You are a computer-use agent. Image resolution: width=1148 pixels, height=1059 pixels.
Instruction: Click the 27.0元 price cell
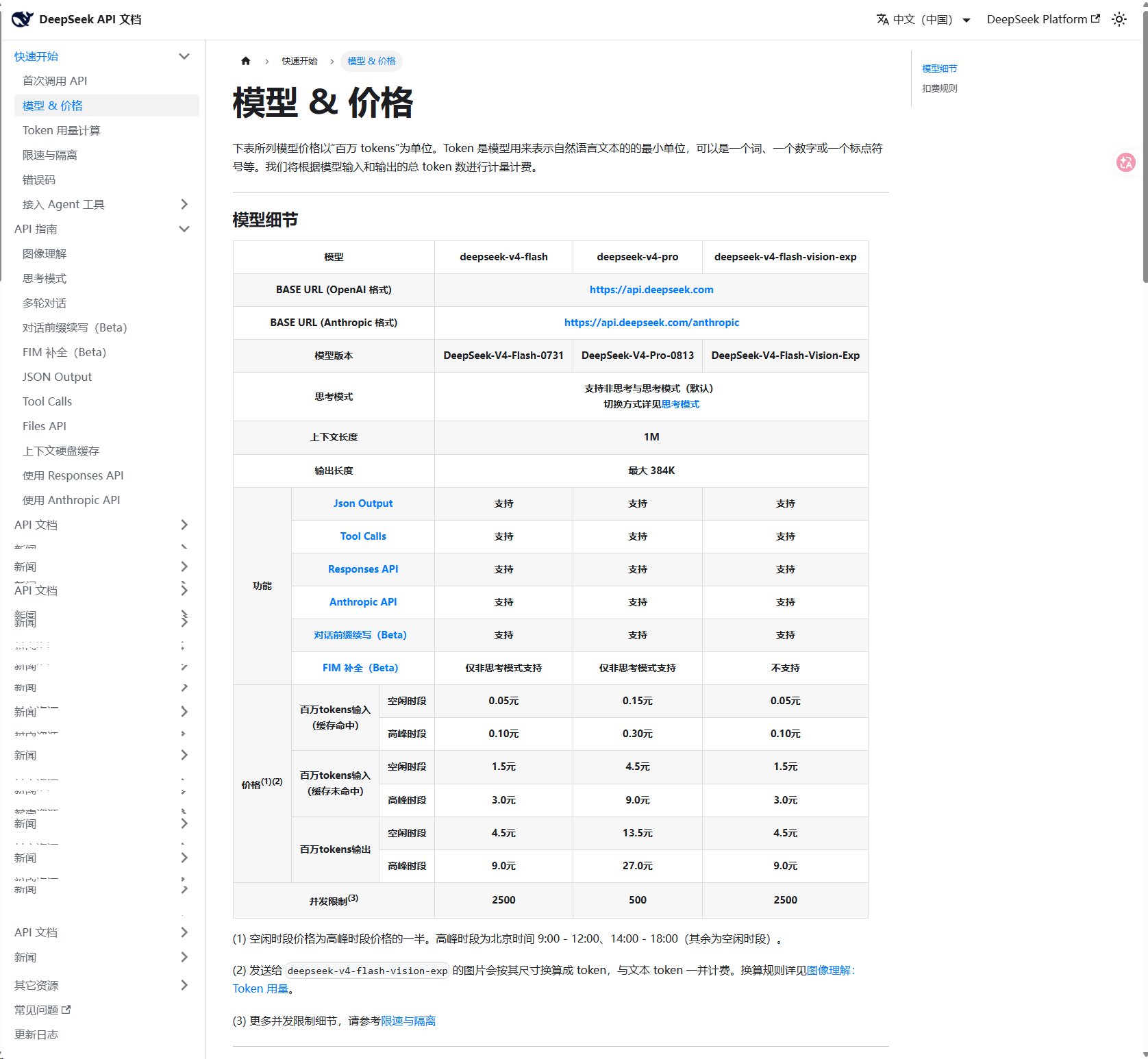[x=638, y=866]
